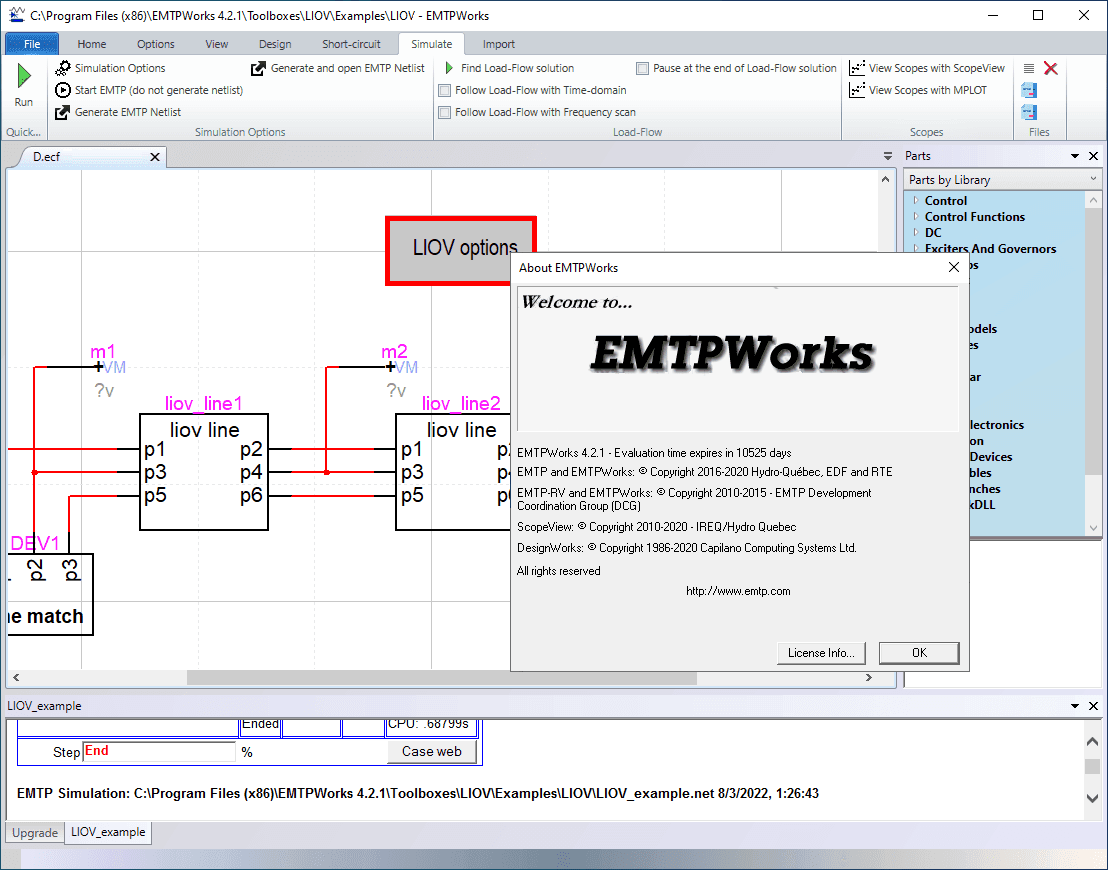The height and width of the screenshot is (870, 1108).
Task: Click License Info button in About dialog
Action: (821, 653)
